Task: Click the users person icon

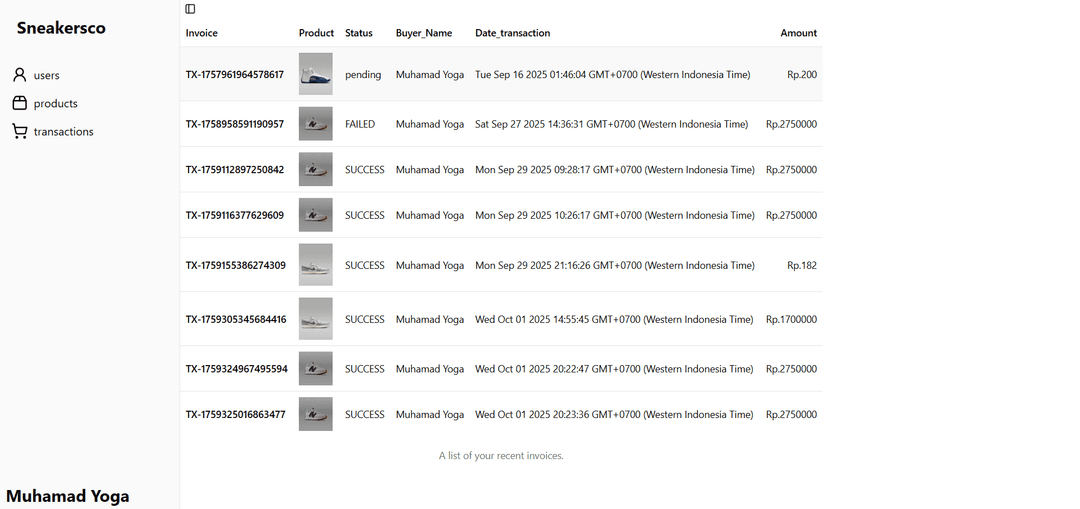Action: tap(19, 75)
